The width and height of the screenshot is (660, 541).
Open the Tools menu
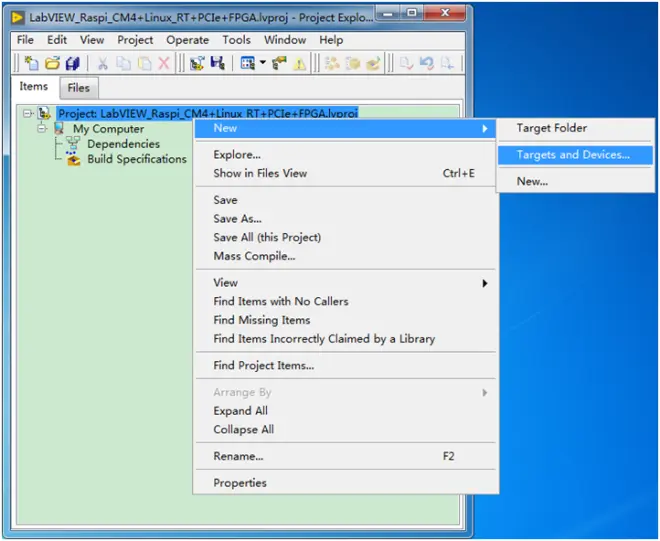237,40
